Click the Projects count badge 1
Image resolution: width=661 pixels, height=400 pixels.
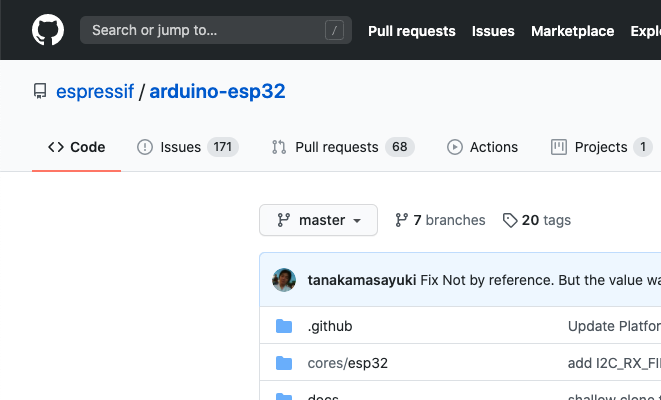(643, 147)
